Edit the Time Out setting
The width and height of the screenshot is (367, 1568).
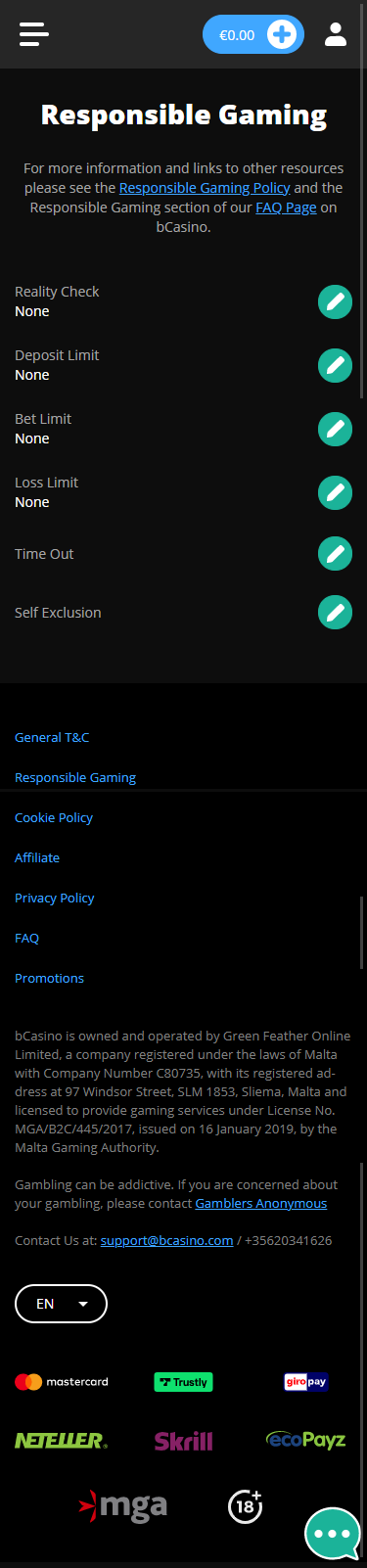click(335, 554)
